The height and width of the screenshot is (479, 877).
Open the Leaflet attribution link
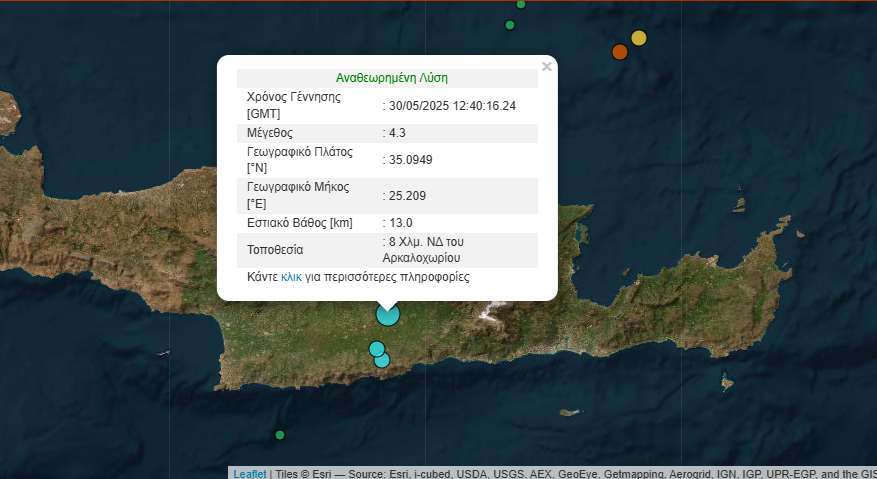pyautogui.click(x=250, y=474)
